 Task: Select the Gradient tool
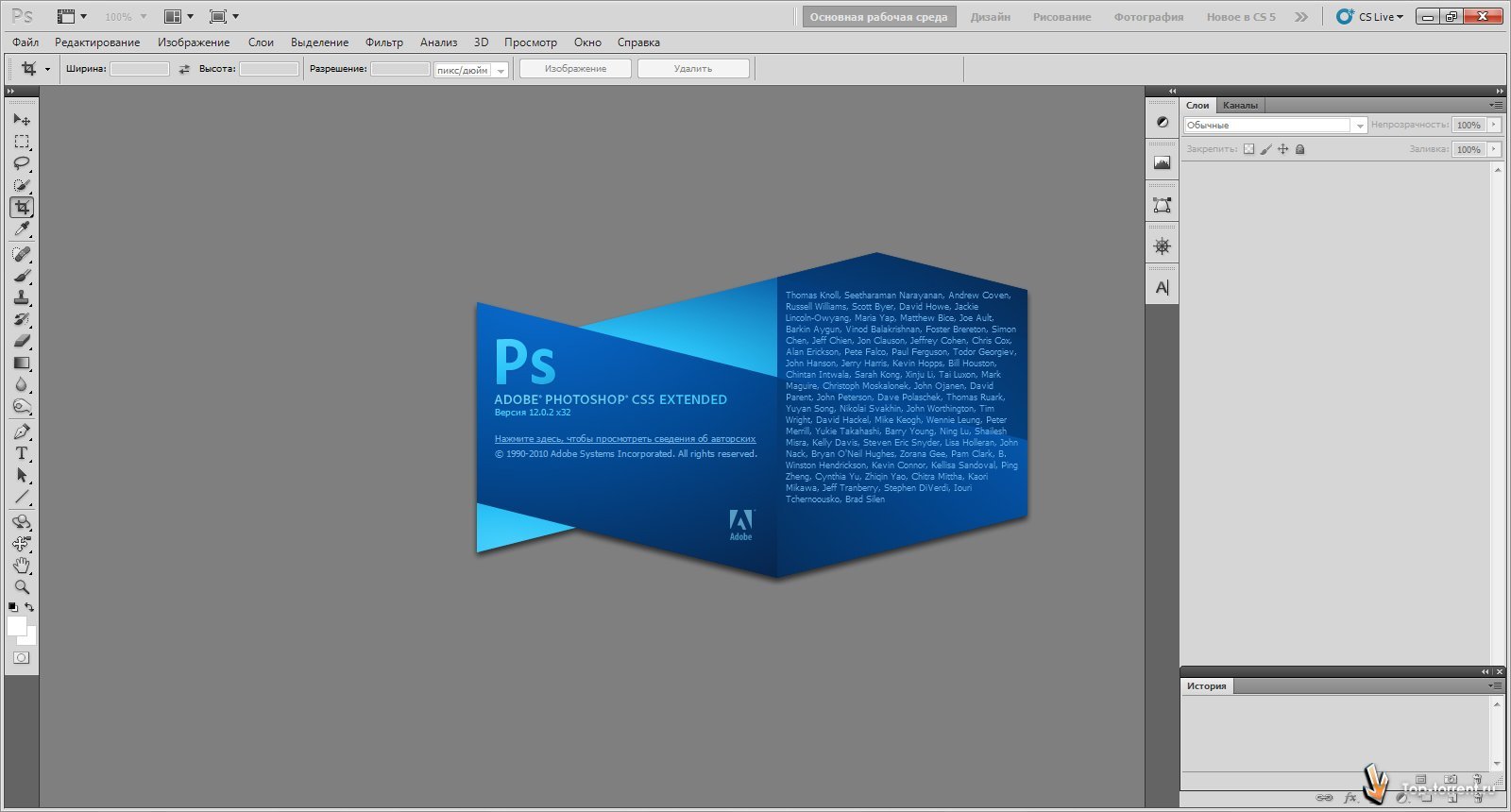pos(22,363)
